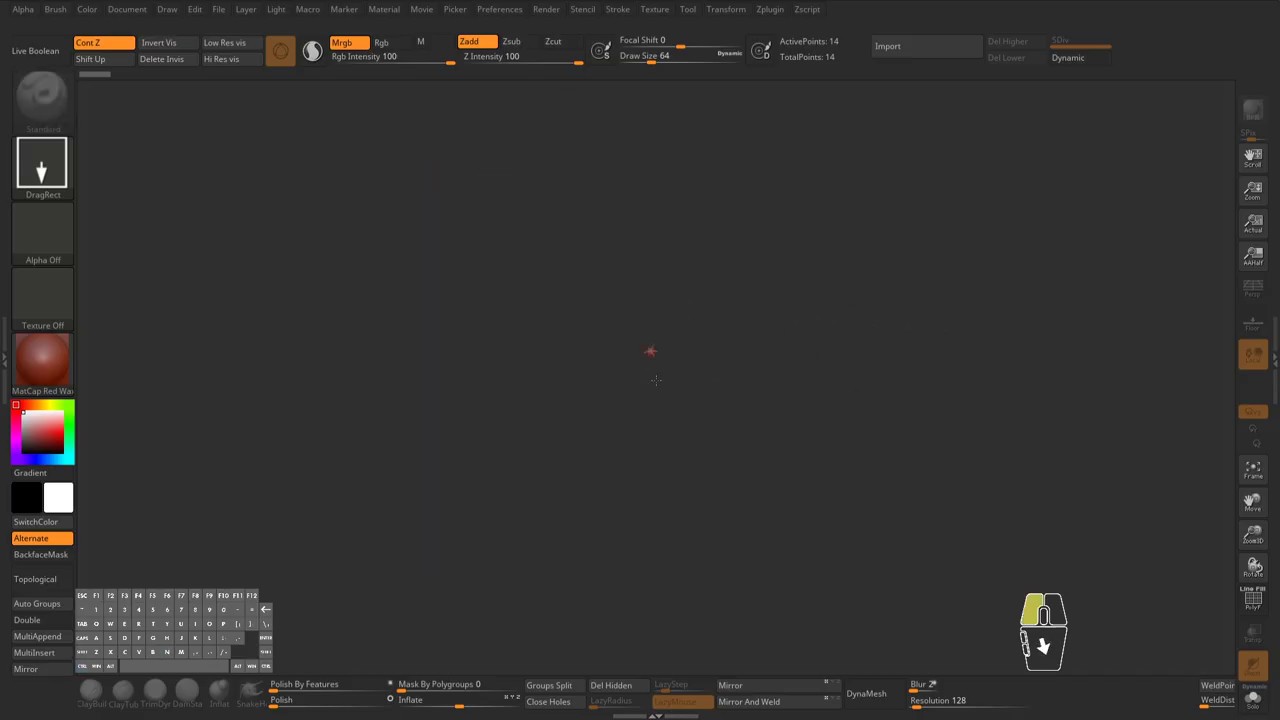The image size is (1280, 720).
Task: Click the Solo mode icon
Action: 1253,699
